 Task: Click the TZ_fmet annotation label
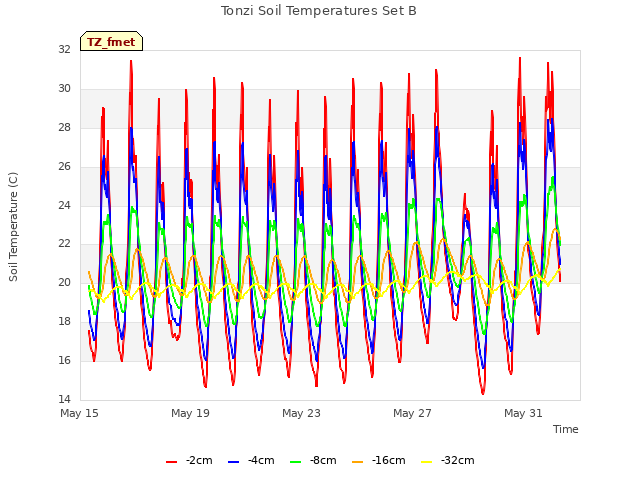111,41
